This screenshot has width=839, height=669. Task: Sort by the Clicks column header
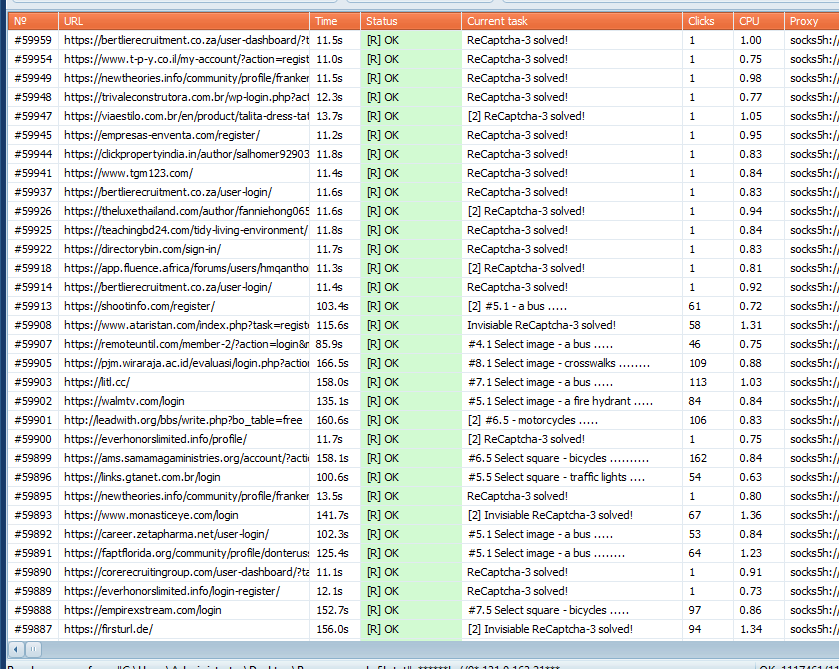[708, 21]
